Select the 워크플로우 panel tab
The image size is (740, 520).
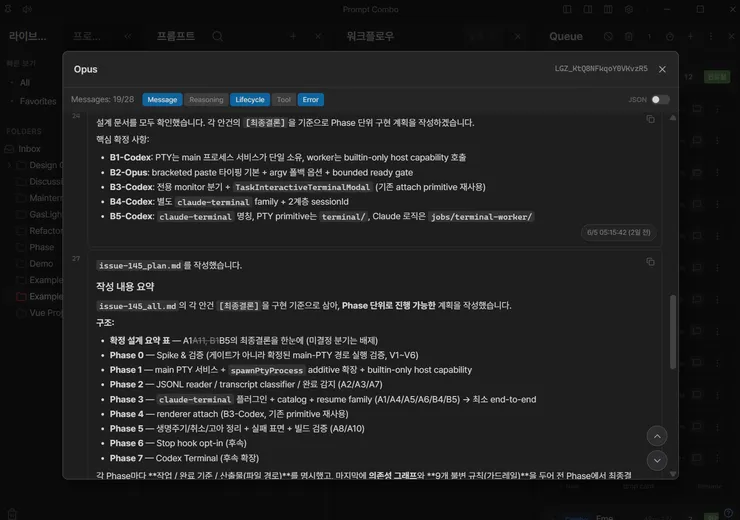(370, 36)
